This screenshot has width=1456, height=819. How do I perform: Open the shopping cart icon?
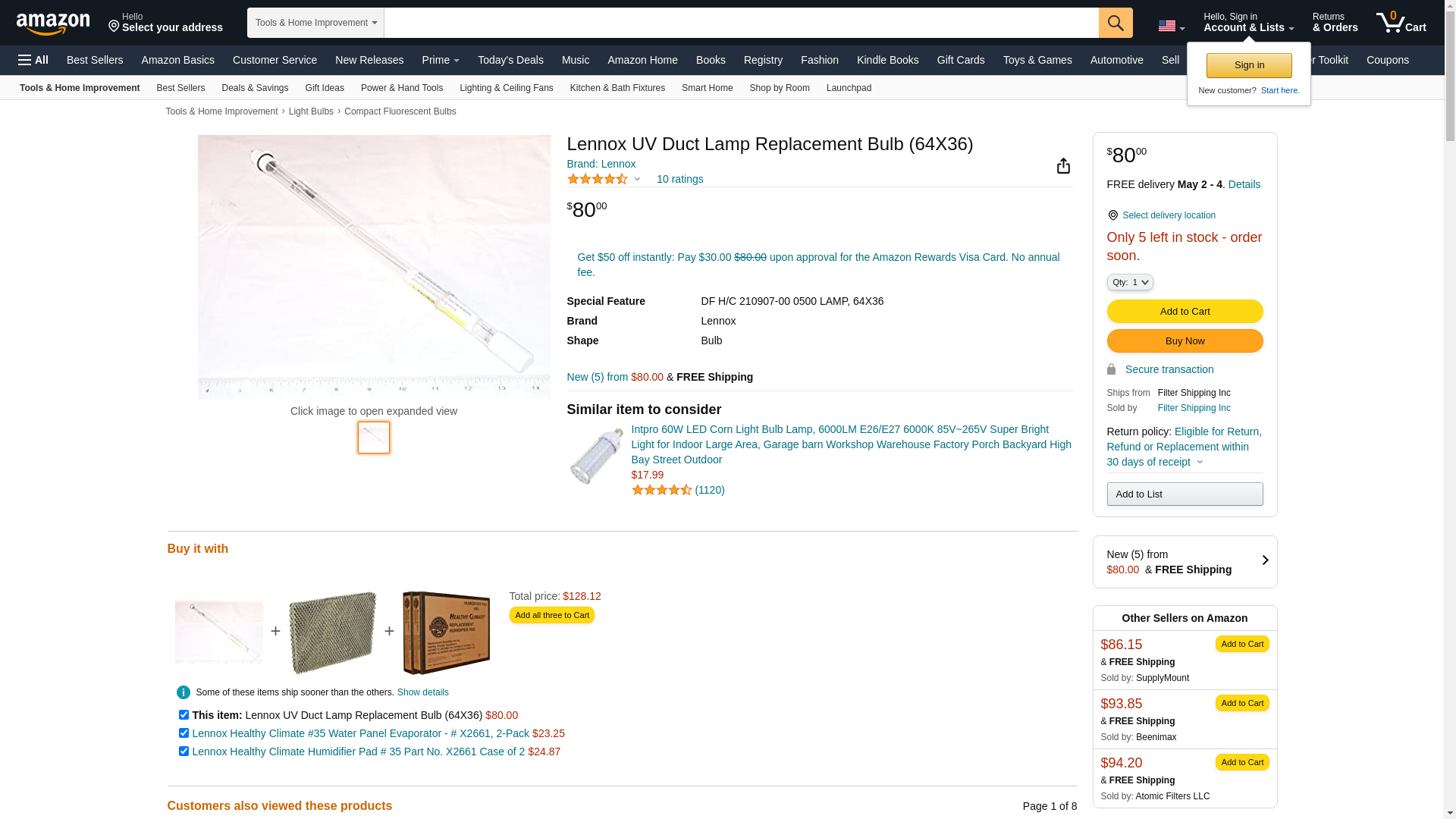[1401, 22]
